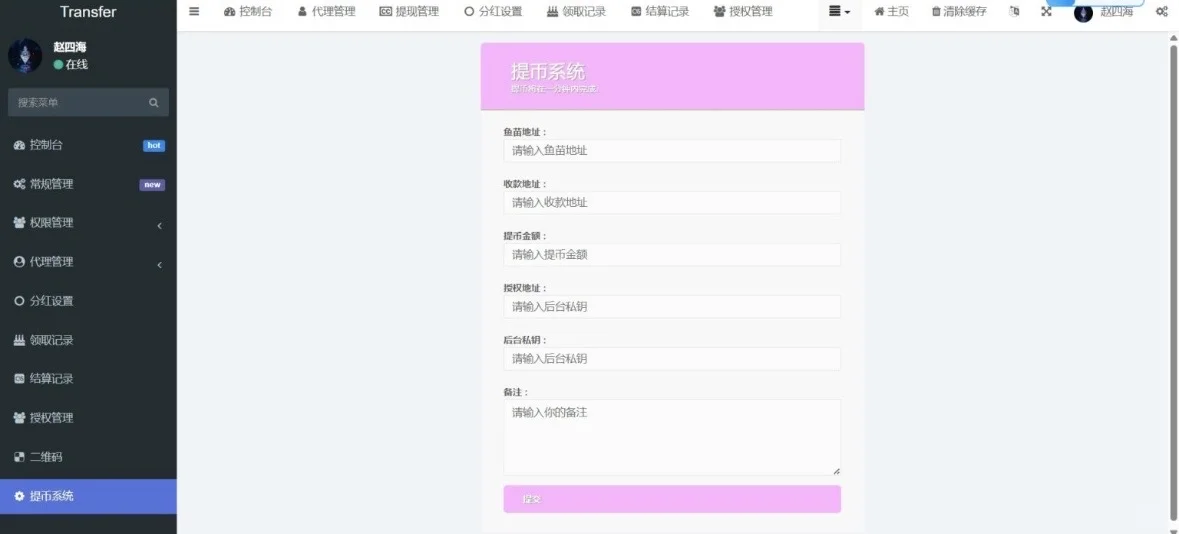Viewport: 1179px width, 534px height.
Task: Click the 代理管理 user icon in top bar
Action: pyautogui.click(x=302, y=11)
